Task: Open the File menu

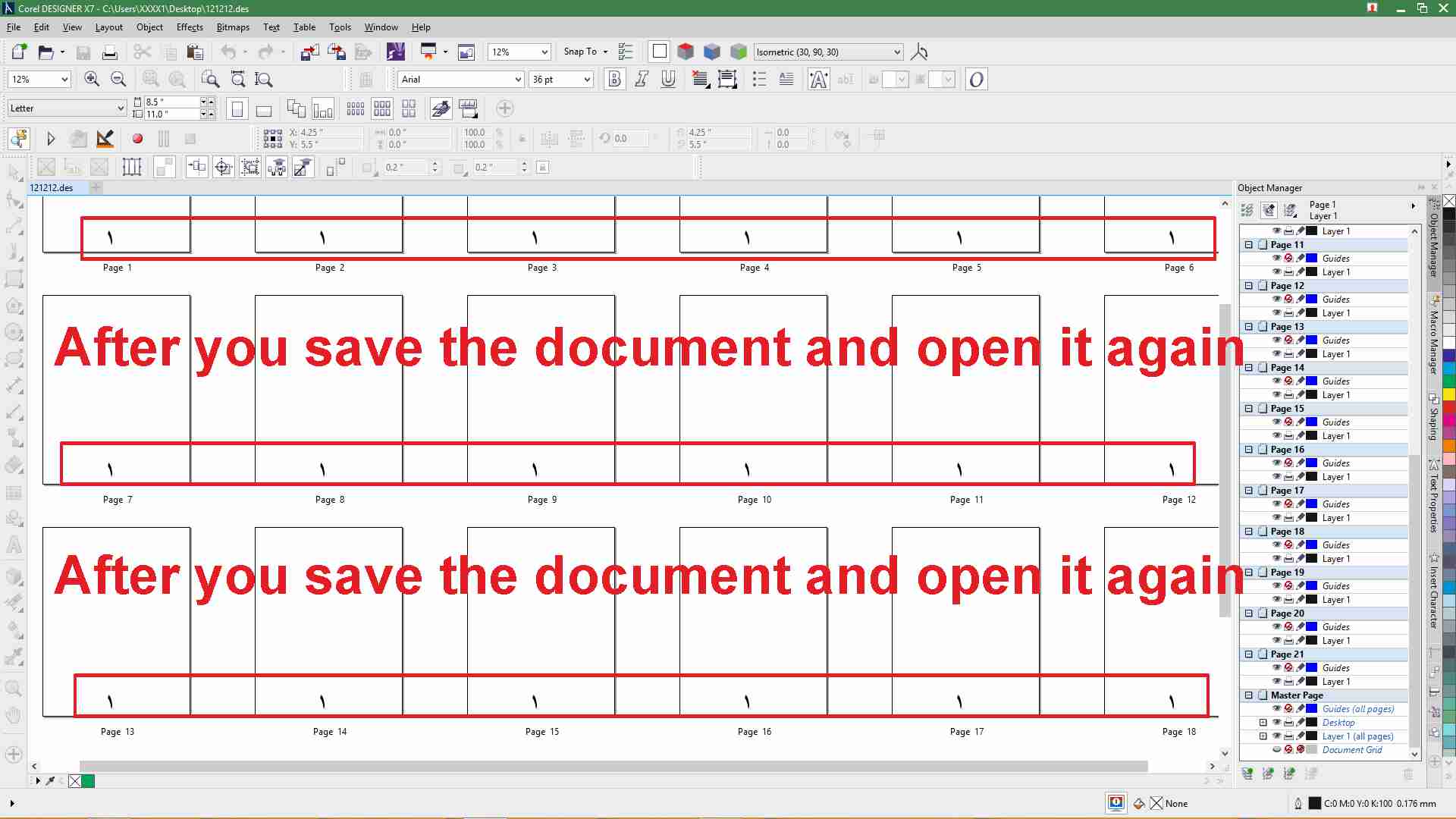Action: (14, 27)
